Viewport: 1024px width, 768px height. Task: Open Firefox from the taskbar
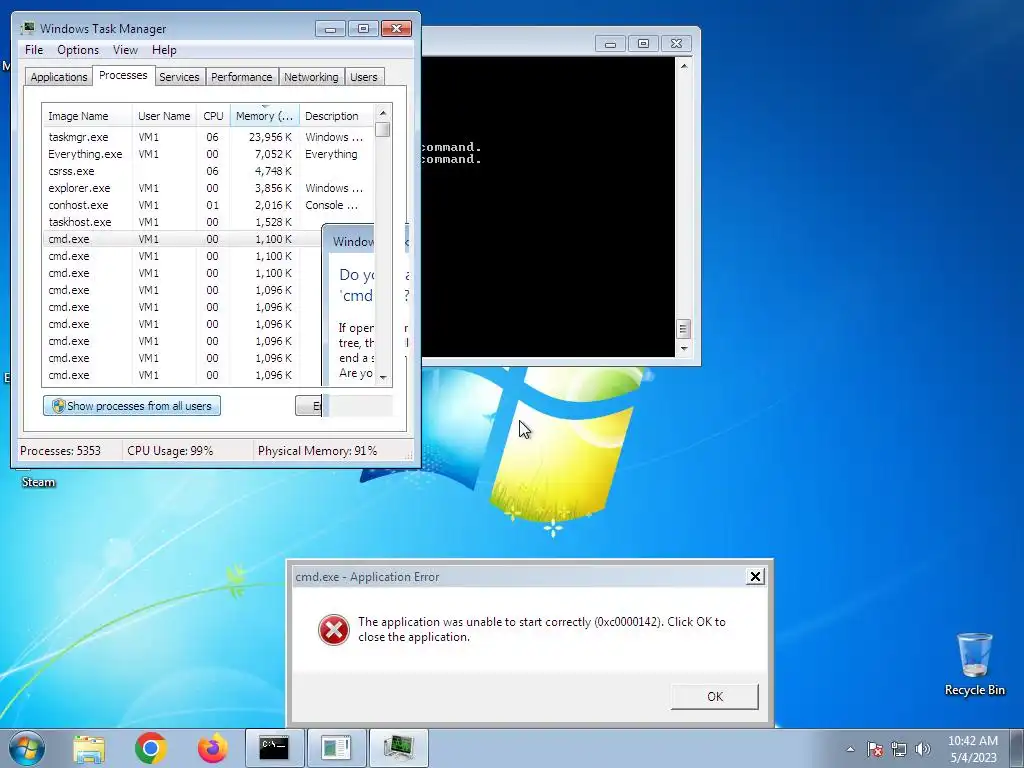pyautogui.click(x=213, y=748)
